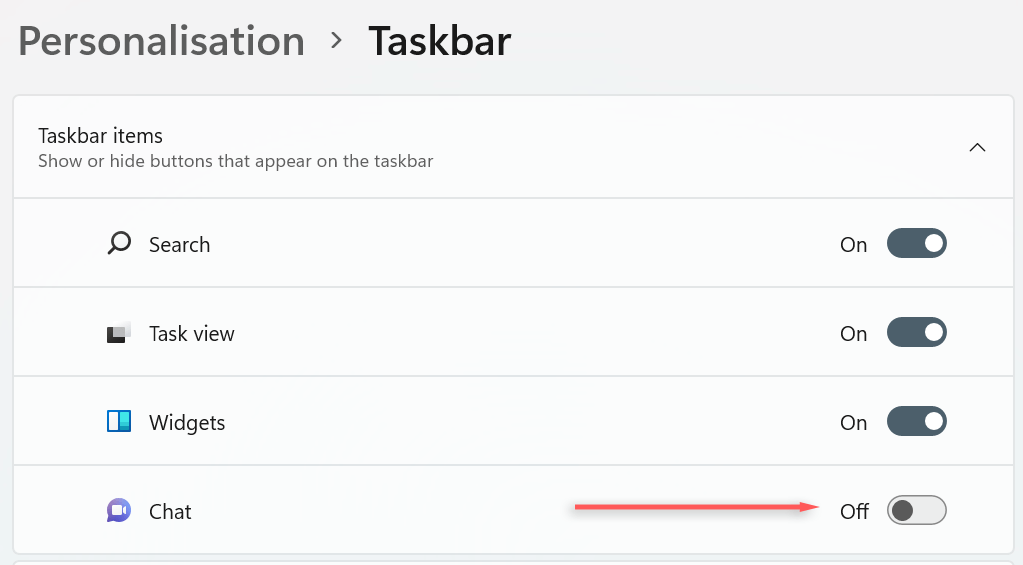This screenshot has width=1023, height=565.
Task: Click the Off status beside Chat
Action: click(854, 512)
